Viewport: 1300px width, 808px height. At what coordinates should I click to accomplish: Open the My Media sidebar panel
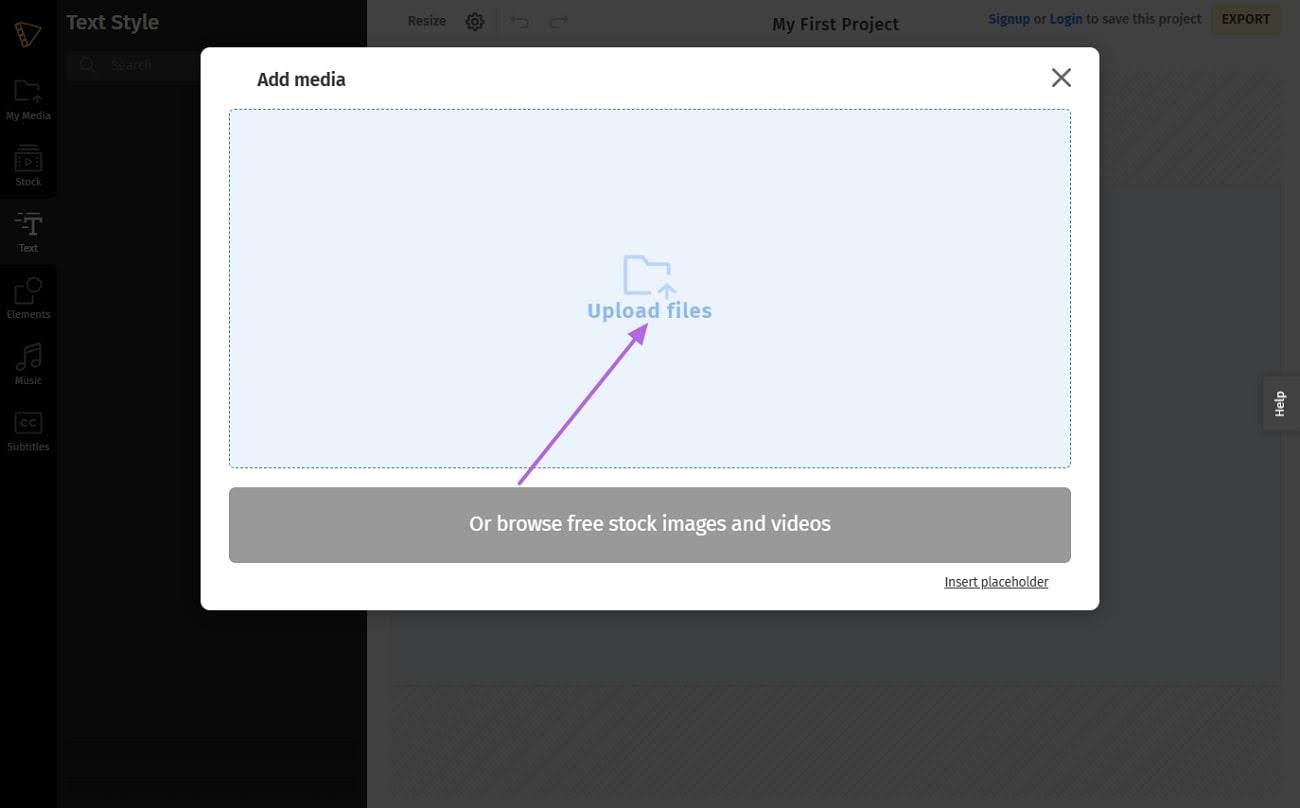click(28, 100)
